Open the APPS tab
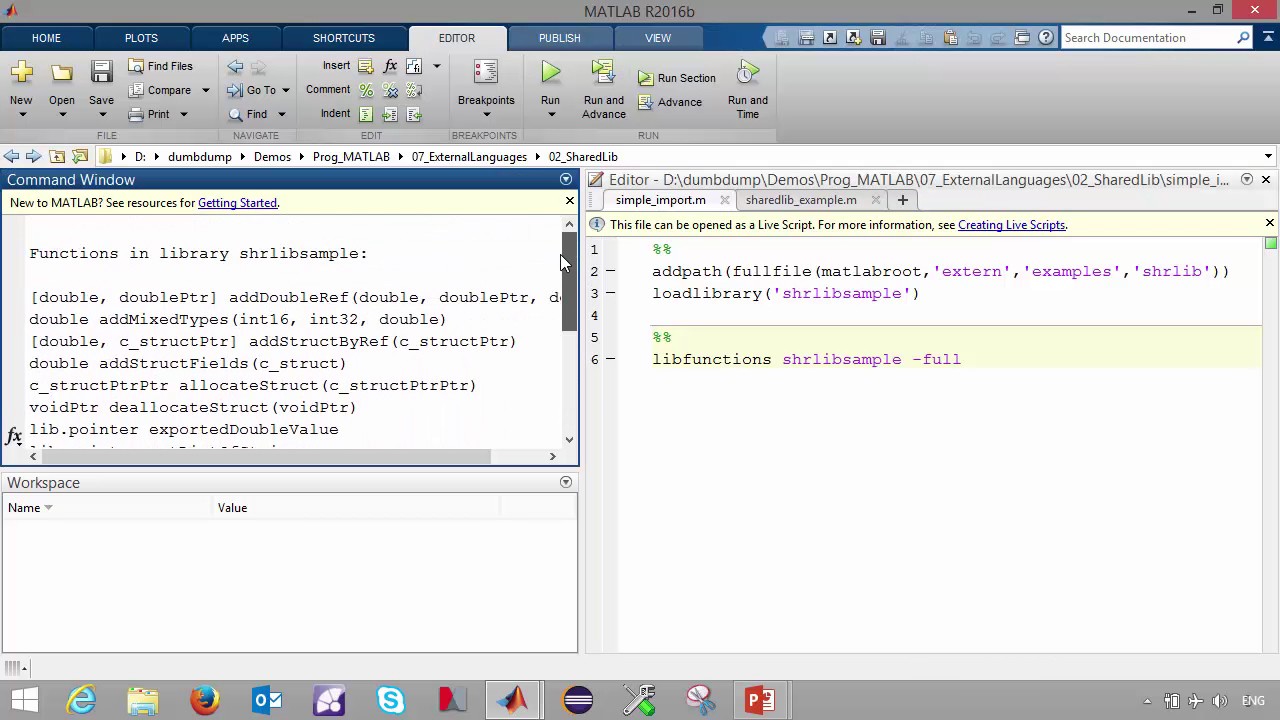The image size is (1280, 720). pos(235,38)
